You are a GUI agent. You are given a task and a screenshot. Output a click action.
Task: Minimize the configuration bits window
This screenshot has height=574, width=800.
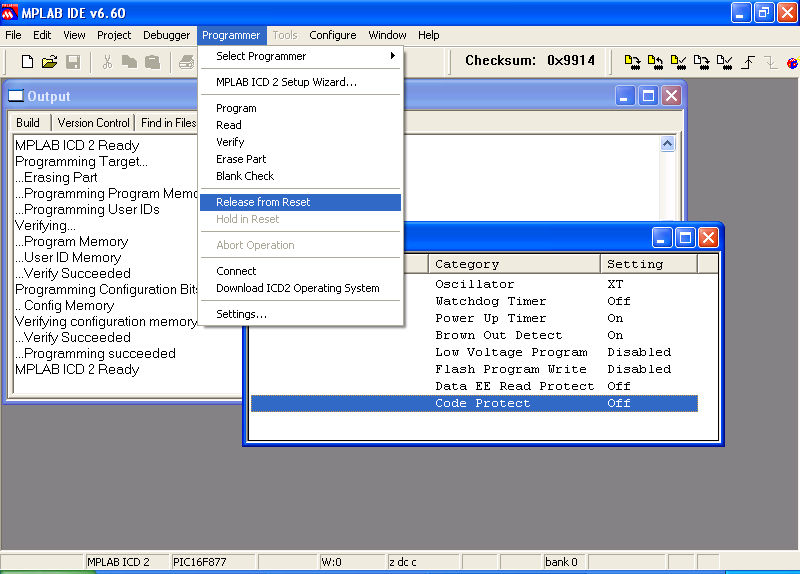(661, 238)
